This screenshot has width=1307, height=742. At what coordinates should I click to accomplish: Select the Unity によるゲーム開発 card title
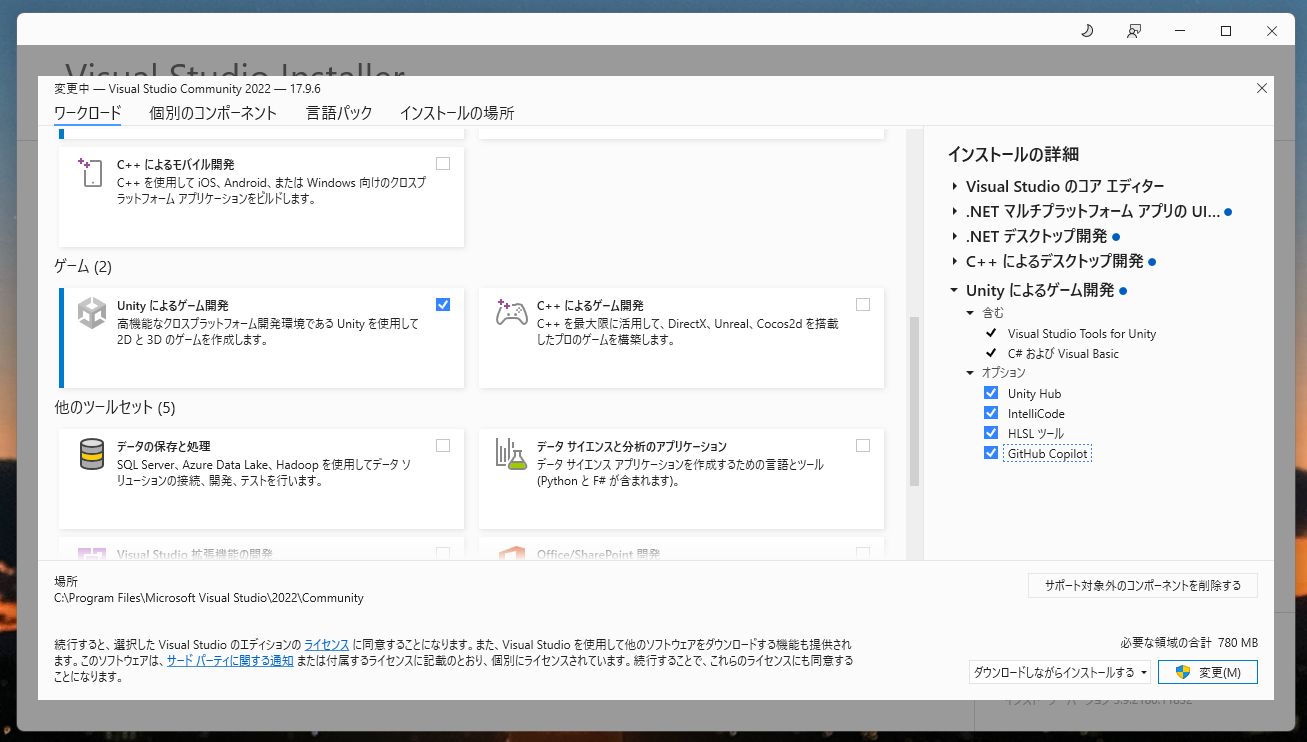click(x=173, y=305)
